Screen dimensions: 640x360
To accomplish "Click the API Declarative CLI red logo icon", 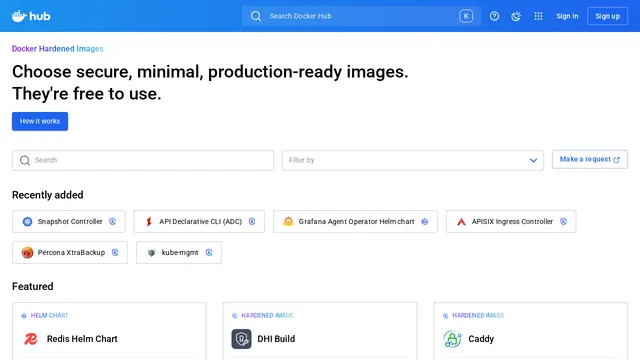I will (149, 221).
